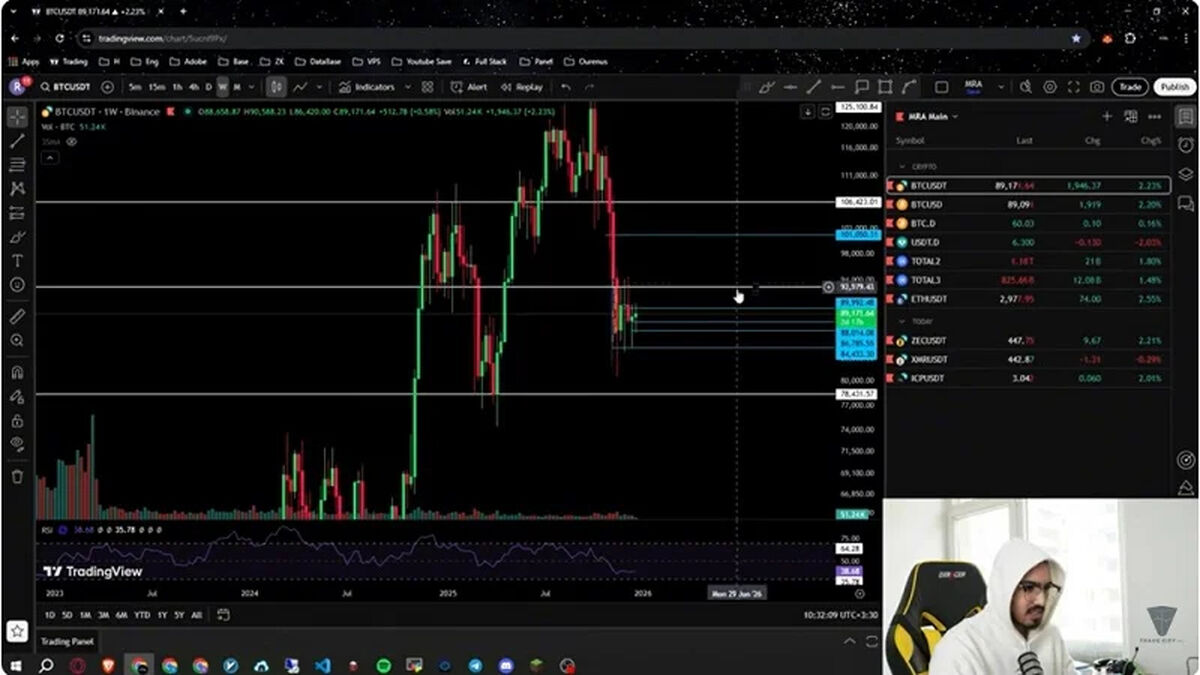Image resolution: width=1200 pixels, height=675 pixels.
Task: Enter fullscreen mode
Action: [1074, 87]
